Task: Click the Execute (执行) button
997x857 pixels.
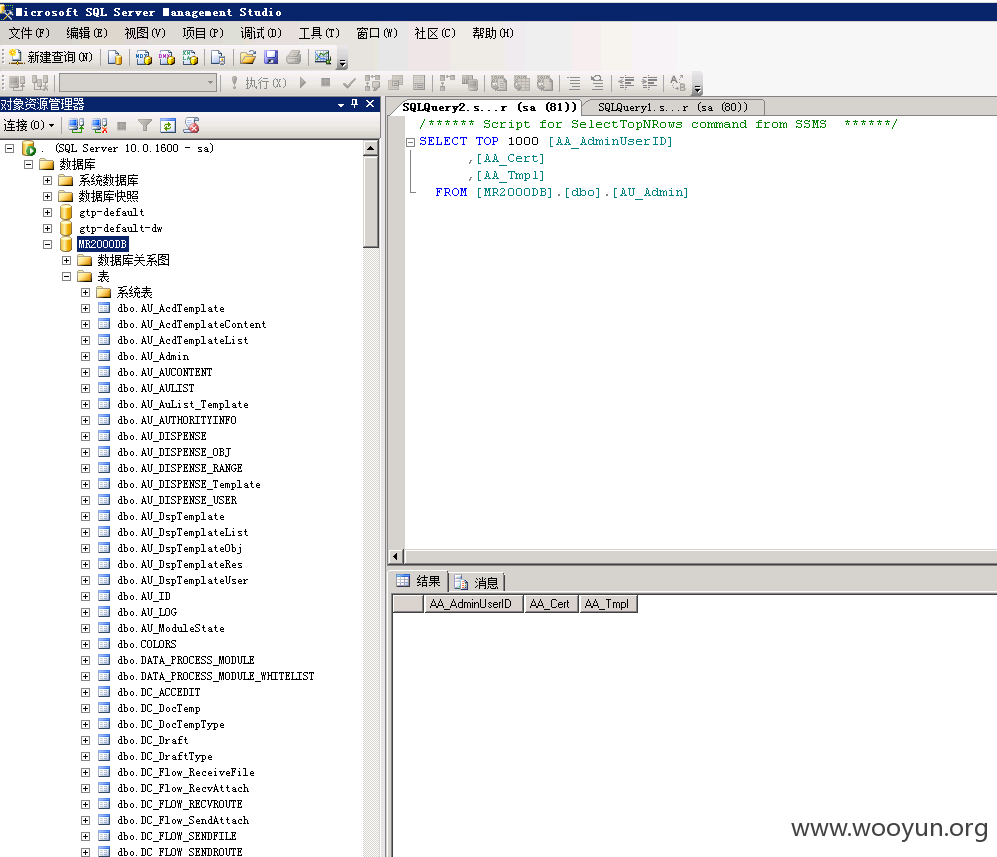Action: click(259, 83)
